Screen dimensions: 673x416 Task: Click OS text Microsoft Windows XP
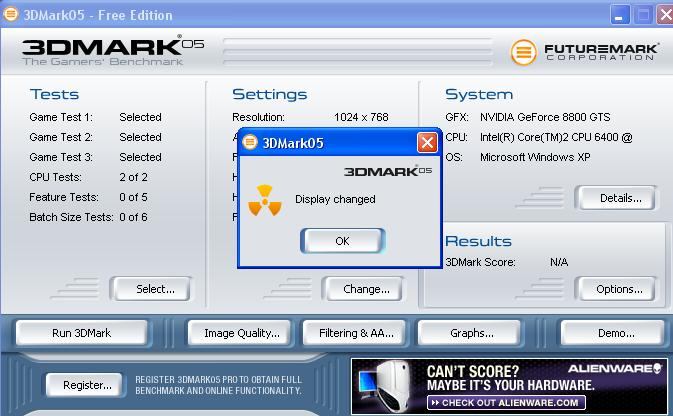click(535, 157)
